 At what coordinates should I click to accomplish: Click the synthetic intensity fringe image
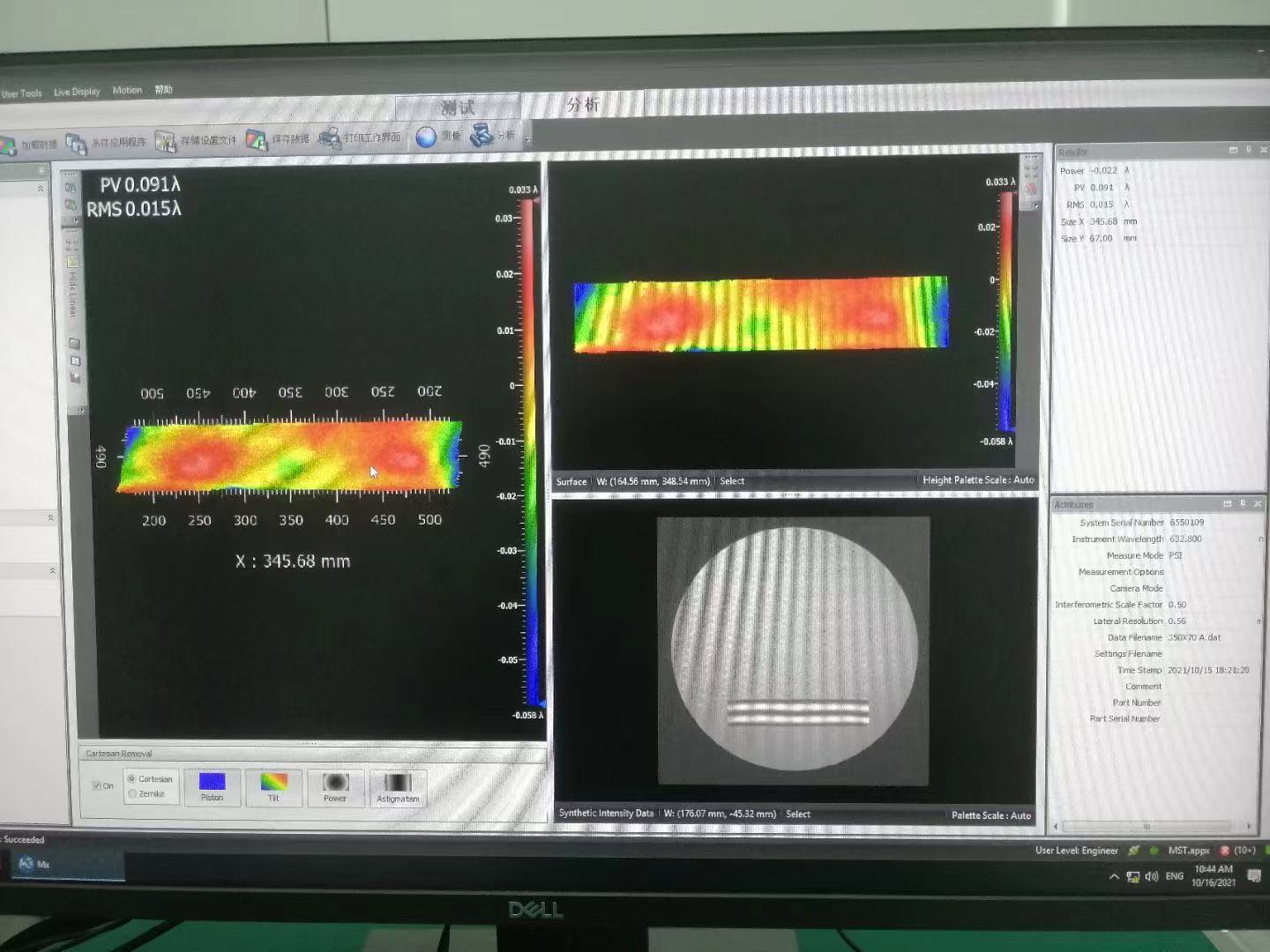click(x=793, y=651)
